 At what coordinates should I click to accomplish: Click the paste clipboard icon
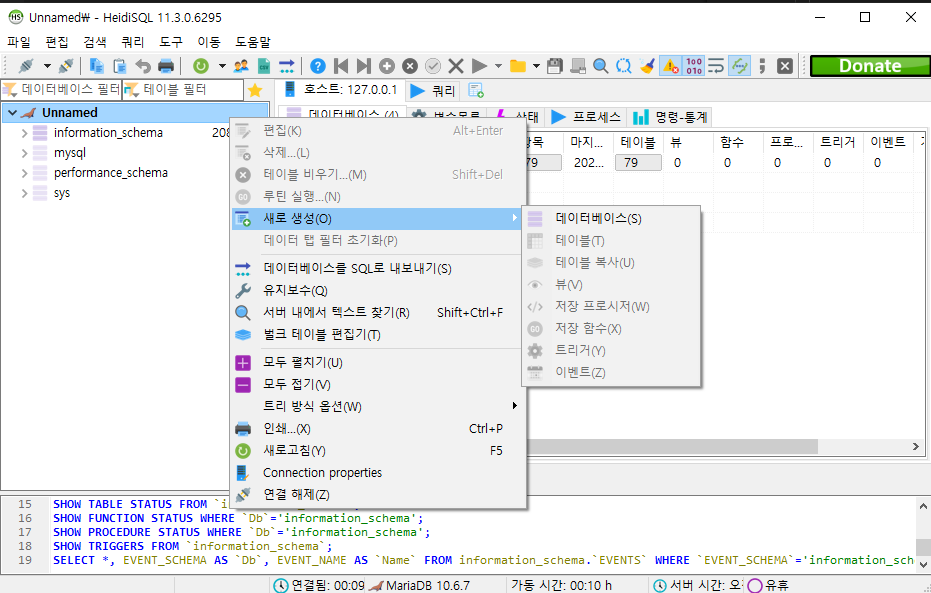coord(119,66)
